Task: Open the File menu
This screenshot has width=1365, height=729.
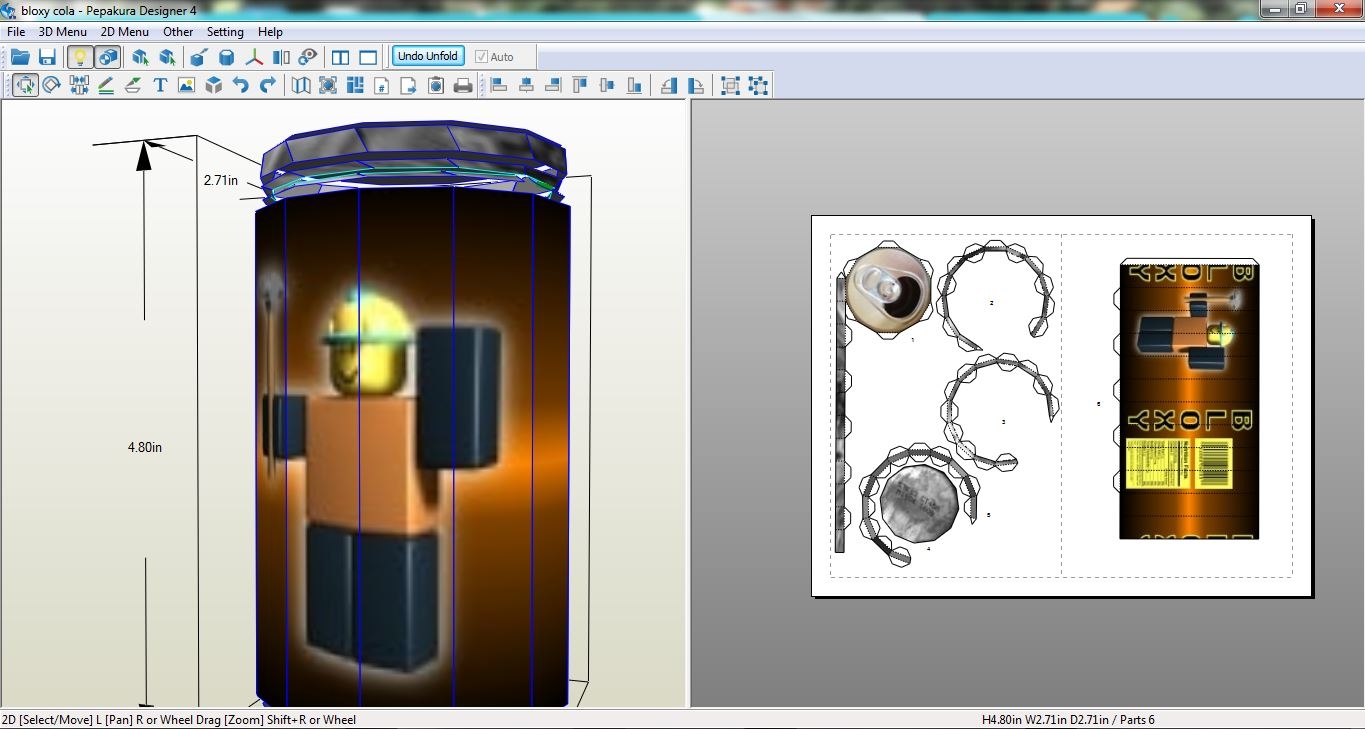Action: tap(16, 32)
